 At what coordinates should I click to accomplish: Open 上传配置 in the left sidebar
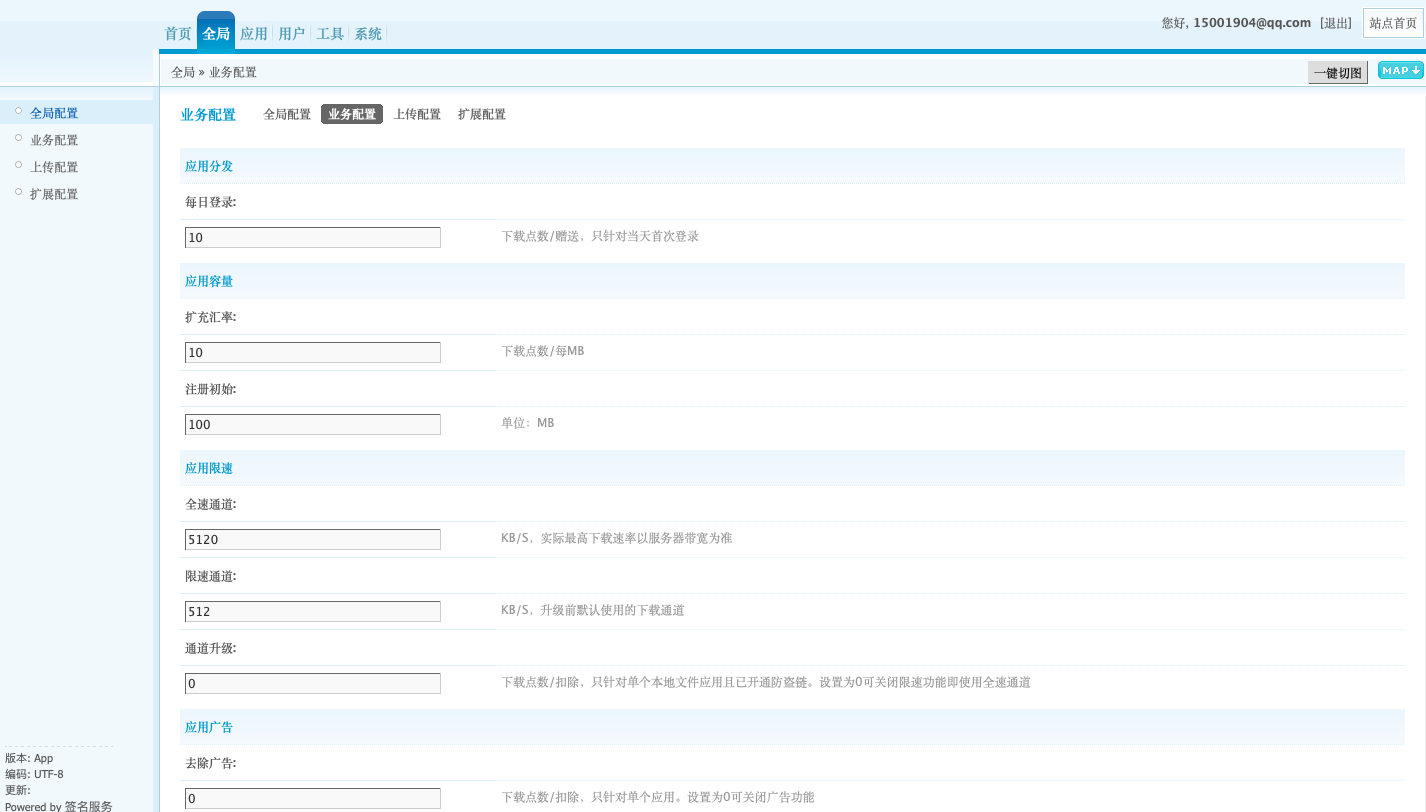pos(54,167)
